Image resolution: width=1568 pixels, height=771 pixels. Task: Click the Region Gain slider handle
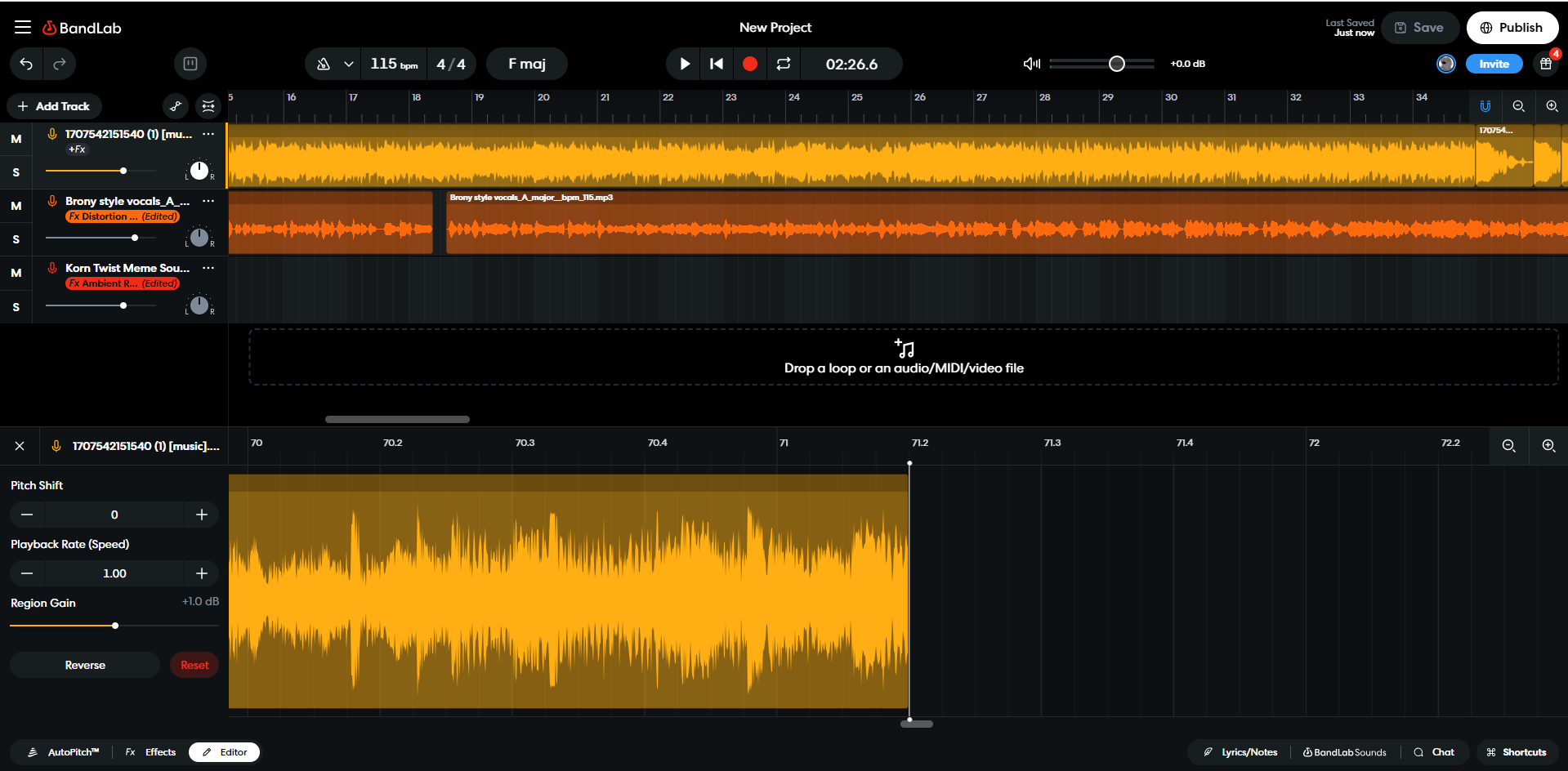(115, 626)
